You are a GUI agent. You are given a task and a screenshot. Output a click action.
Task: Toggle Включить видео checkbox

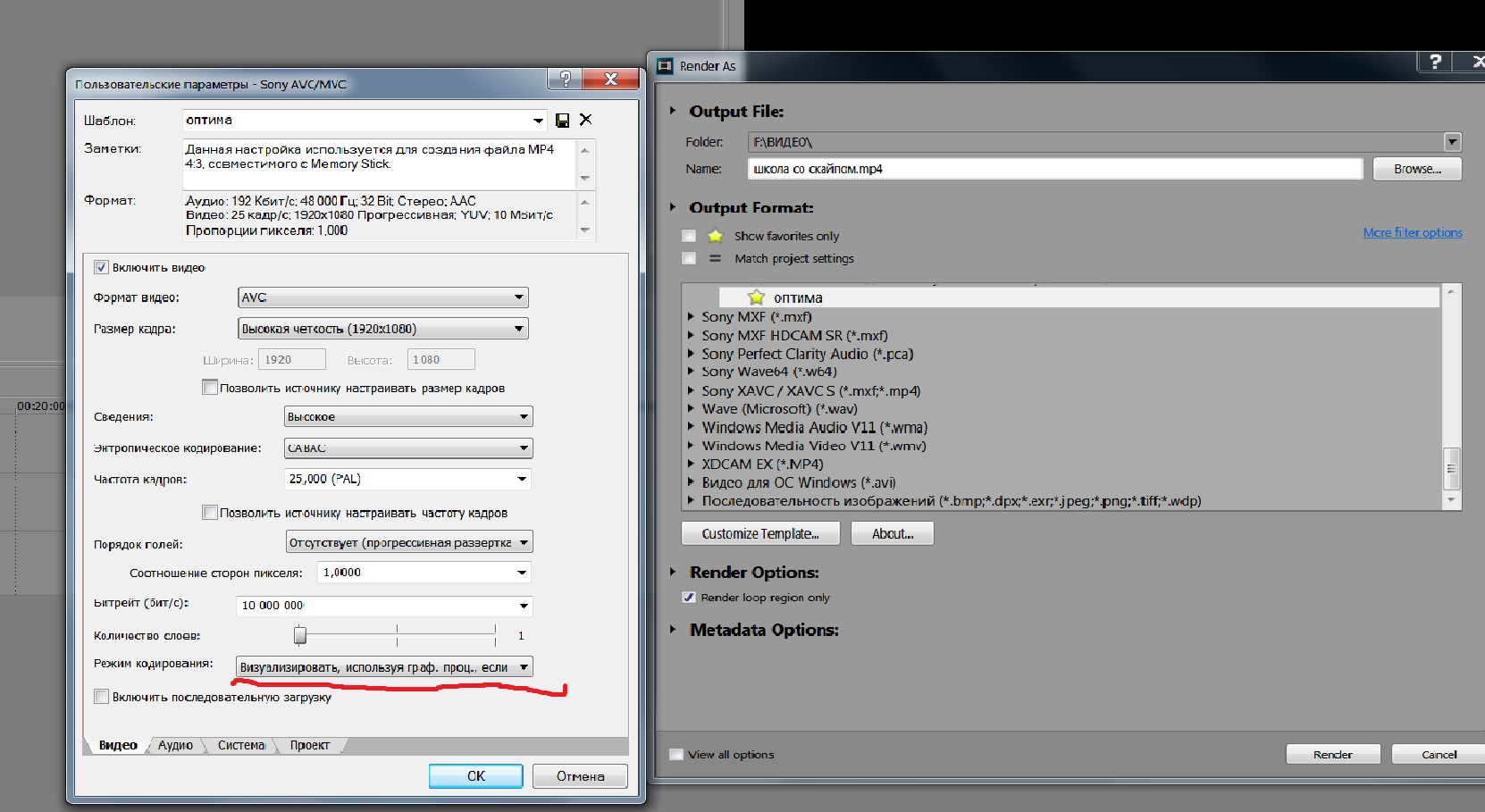pyautogui.click(x=101, y=267)
